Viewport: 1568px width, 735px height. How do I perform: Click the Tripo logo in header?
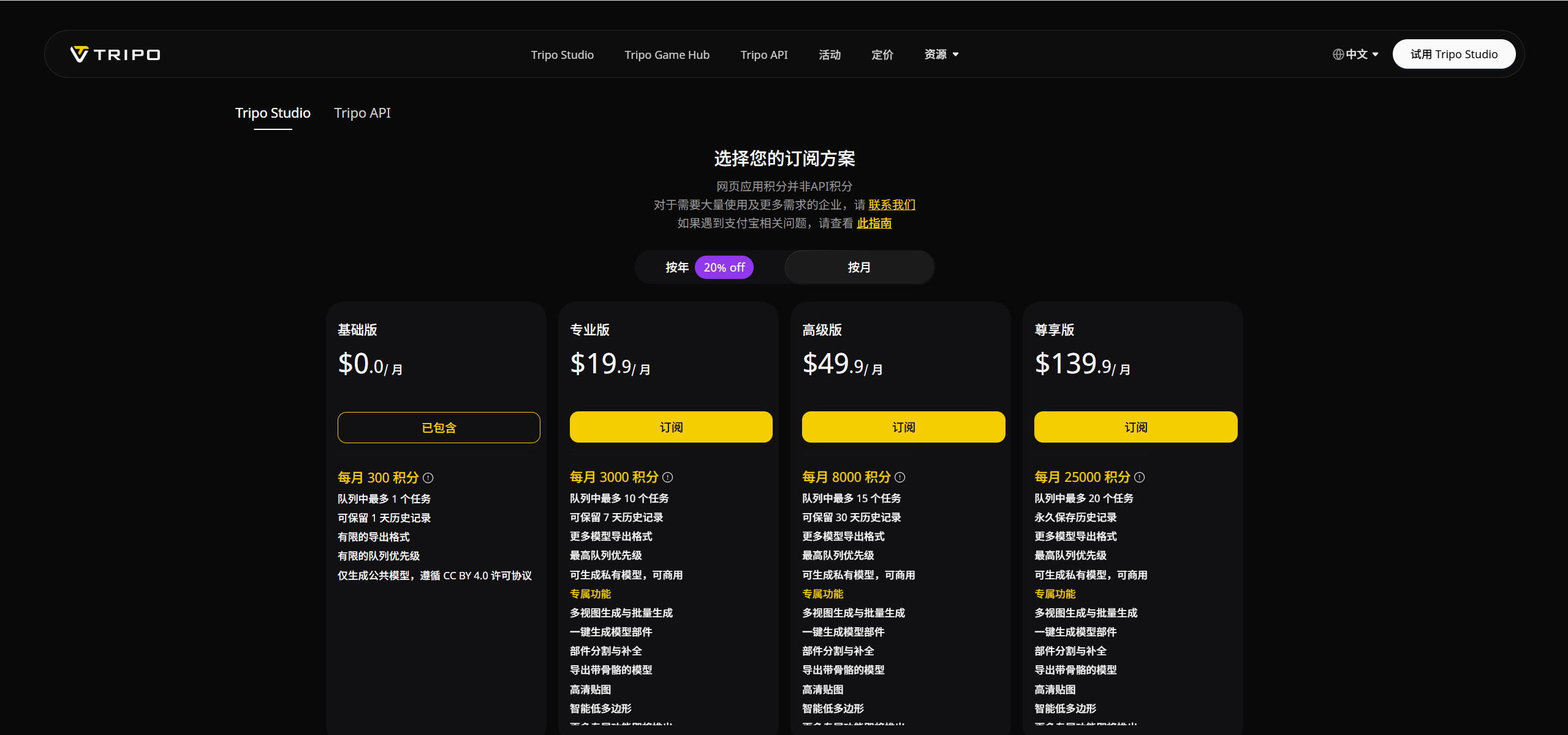(x=115, y=55)
